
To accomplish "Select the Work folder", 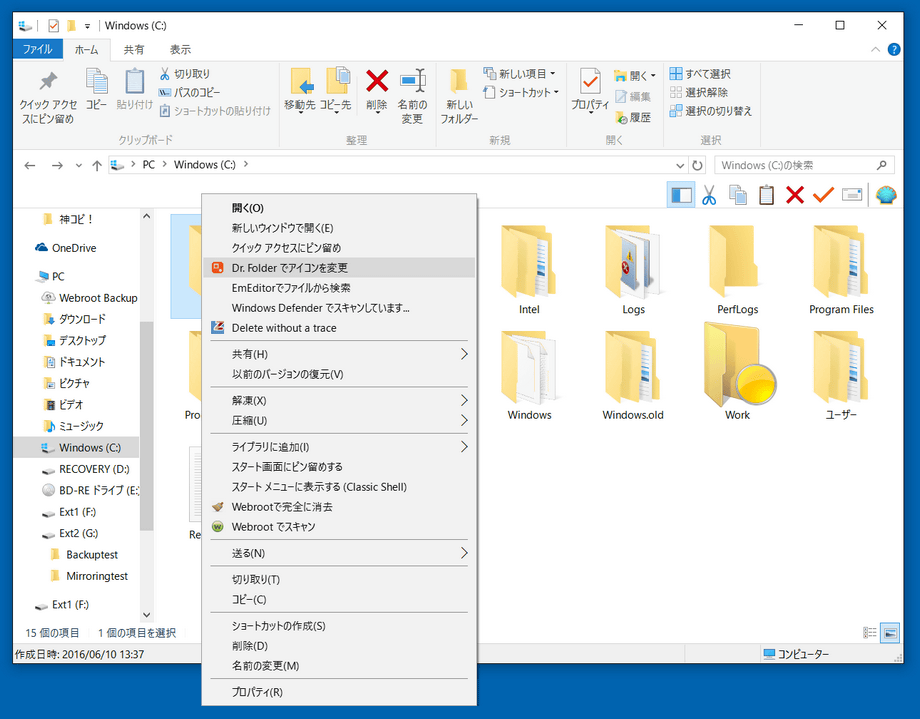I will [x=737, y=372].
